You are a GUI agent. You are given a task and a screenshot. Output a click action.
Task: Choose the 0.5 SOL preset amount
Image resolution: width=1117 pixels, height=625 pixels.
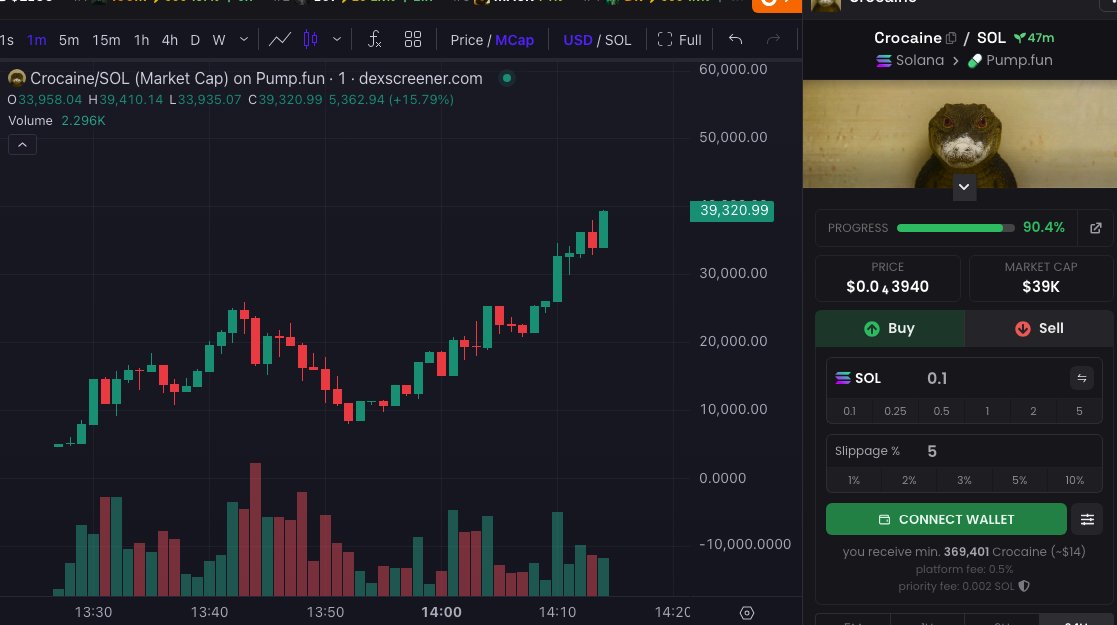[x=941, y=411]
